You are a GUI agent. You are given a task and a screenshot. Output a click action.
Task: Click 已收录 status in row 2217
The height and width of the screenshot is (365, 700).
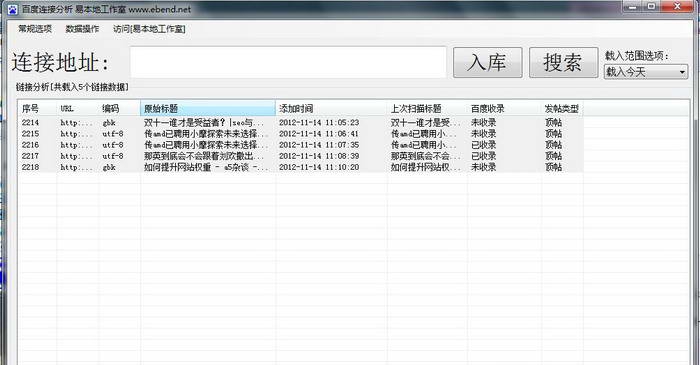483,156
